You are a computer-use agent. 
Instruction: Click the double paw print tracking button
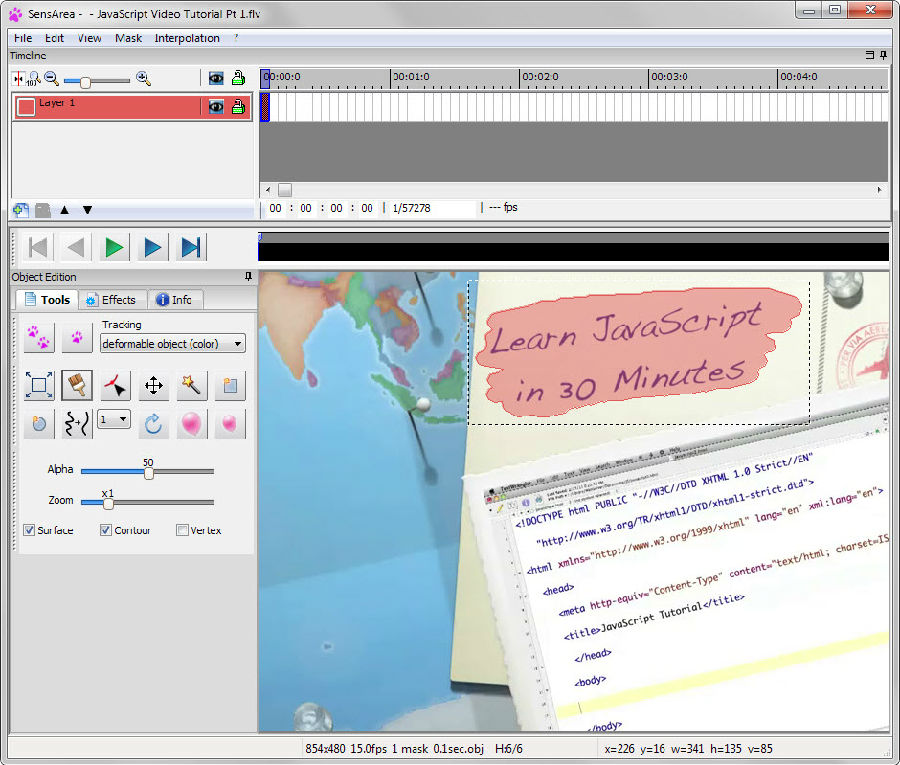coord(40,338)
